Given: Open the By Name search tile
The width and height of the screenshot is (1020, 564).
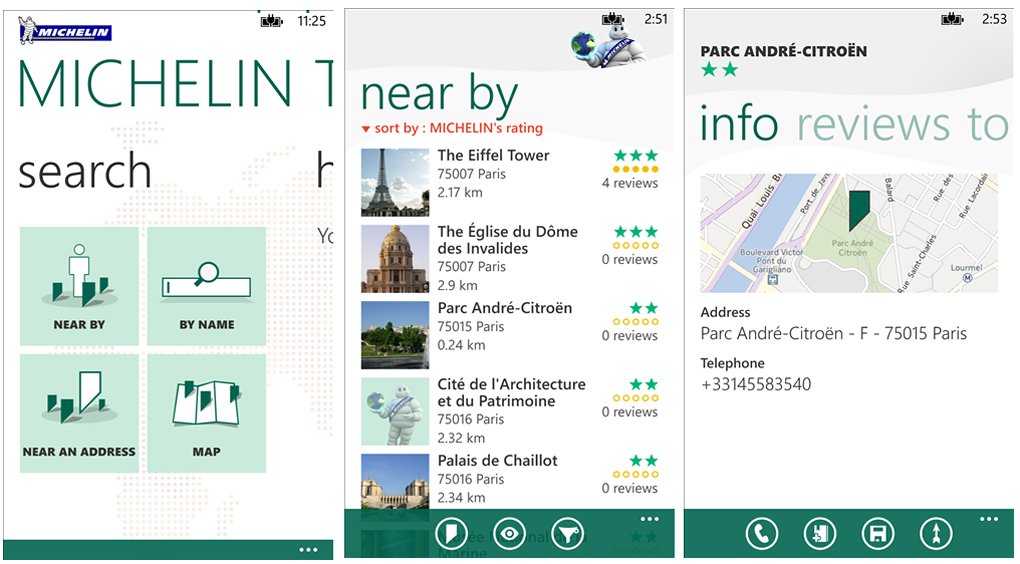Looking at the screenshot, I should point(206,286).
